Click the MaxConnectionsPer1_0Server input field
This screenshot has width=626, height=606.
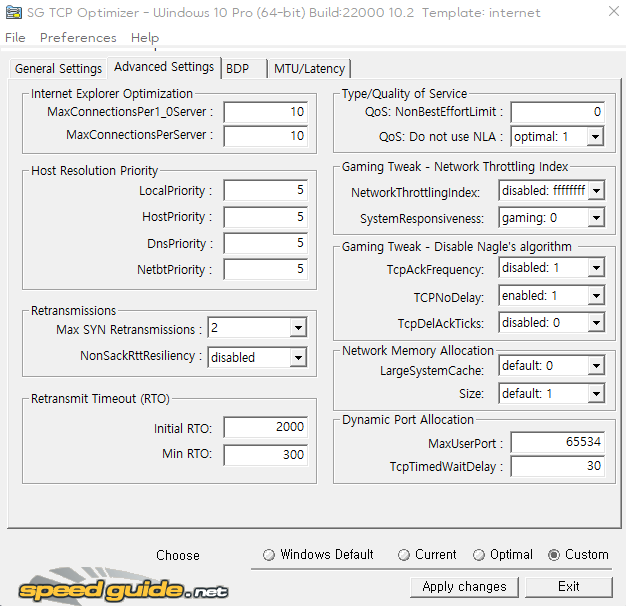265,112
